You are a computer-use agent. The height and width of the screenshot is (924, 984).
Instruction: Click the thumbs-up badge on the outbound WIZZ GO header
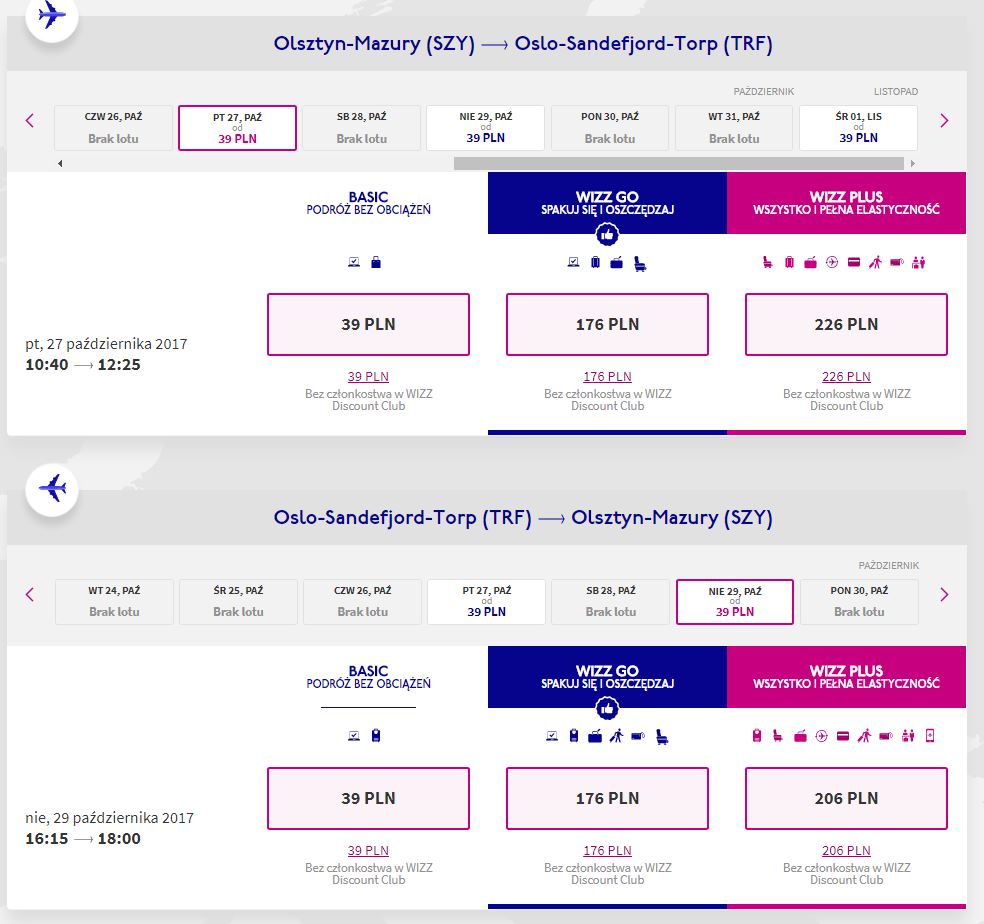coord(607,235)
